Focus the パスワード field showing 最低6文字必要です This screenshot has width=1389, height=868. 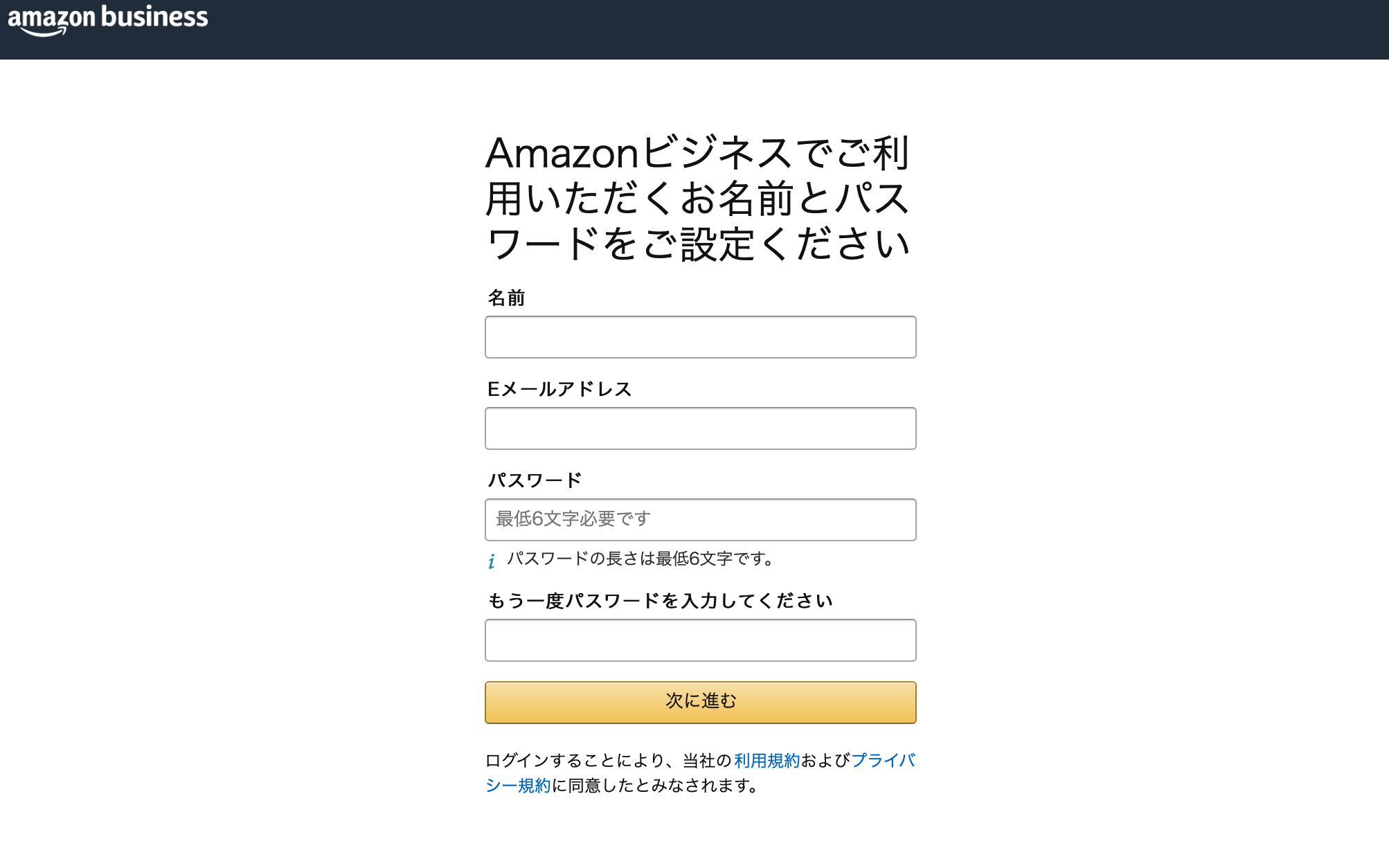click(x=700, y=519)
